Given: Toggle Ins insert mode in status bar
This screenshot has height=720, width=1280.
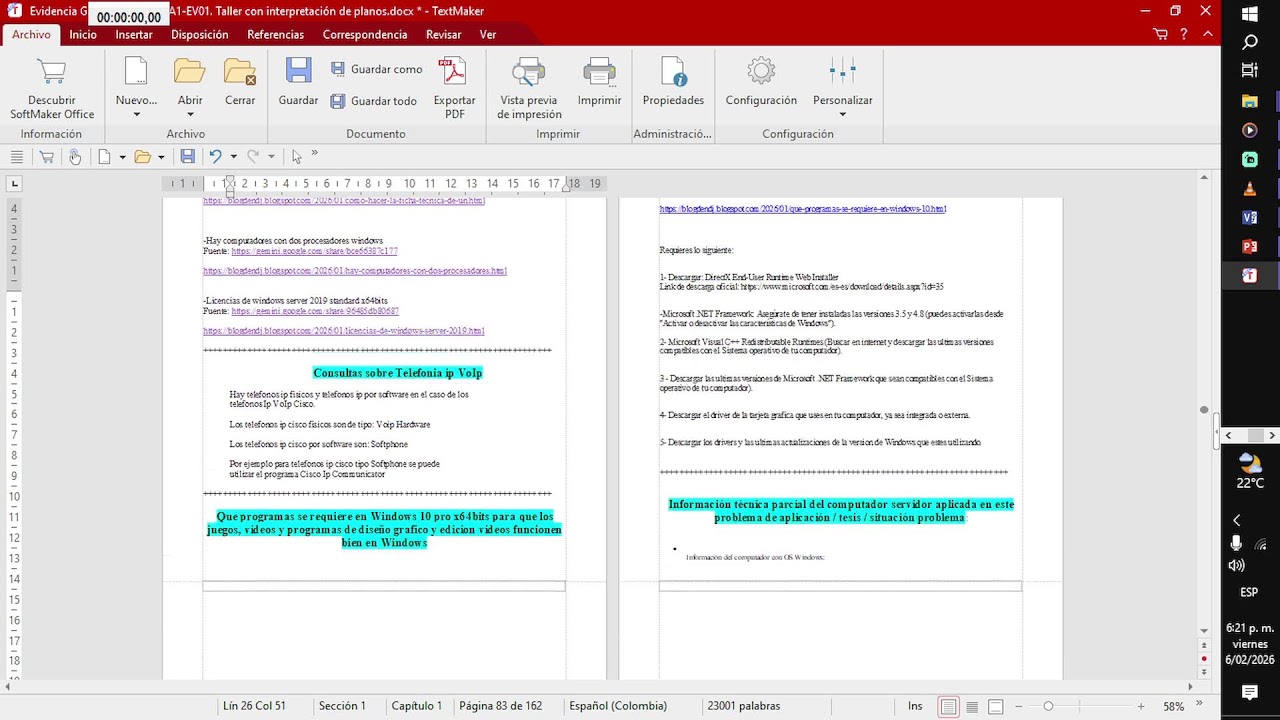Looking at the screenshot, I should coord(915,706).
